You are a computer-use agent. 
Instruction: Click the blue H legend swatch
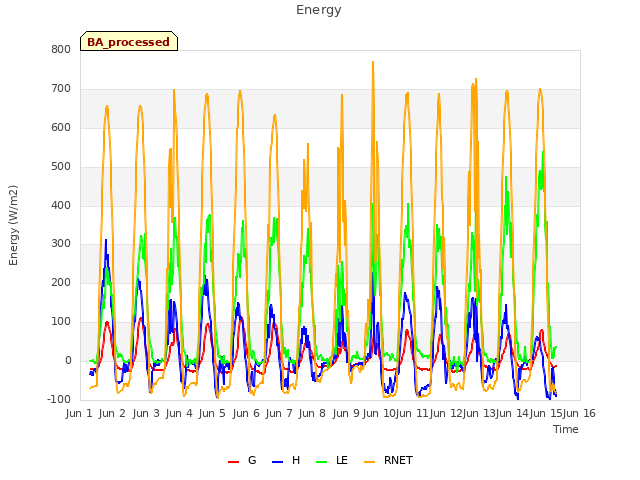pos(277,462)
